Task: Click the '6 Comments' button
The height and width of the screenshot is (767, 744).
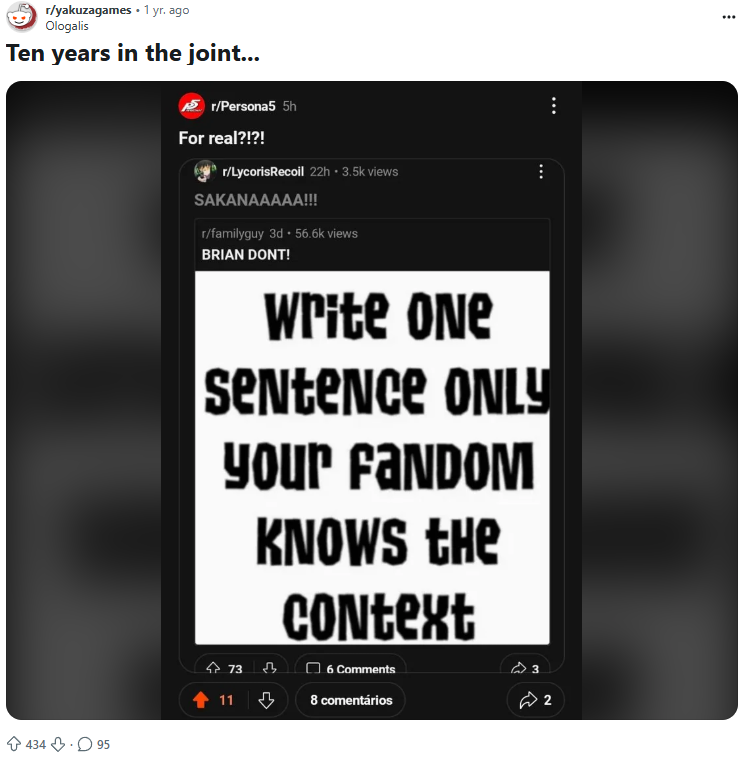Action: pyautogui.click(x=350, y=668)
